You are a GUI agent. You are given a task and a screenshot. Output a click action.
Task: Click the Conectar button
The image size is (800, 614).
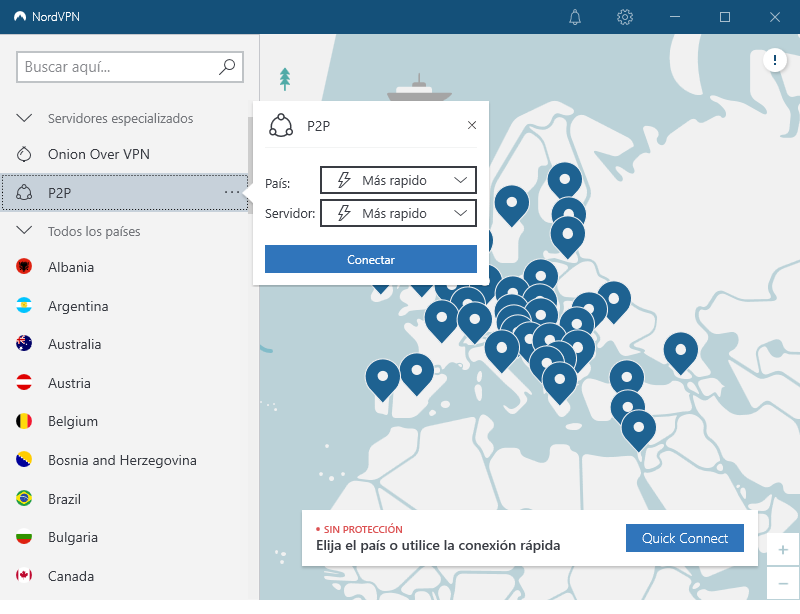(x=371, y=259)
